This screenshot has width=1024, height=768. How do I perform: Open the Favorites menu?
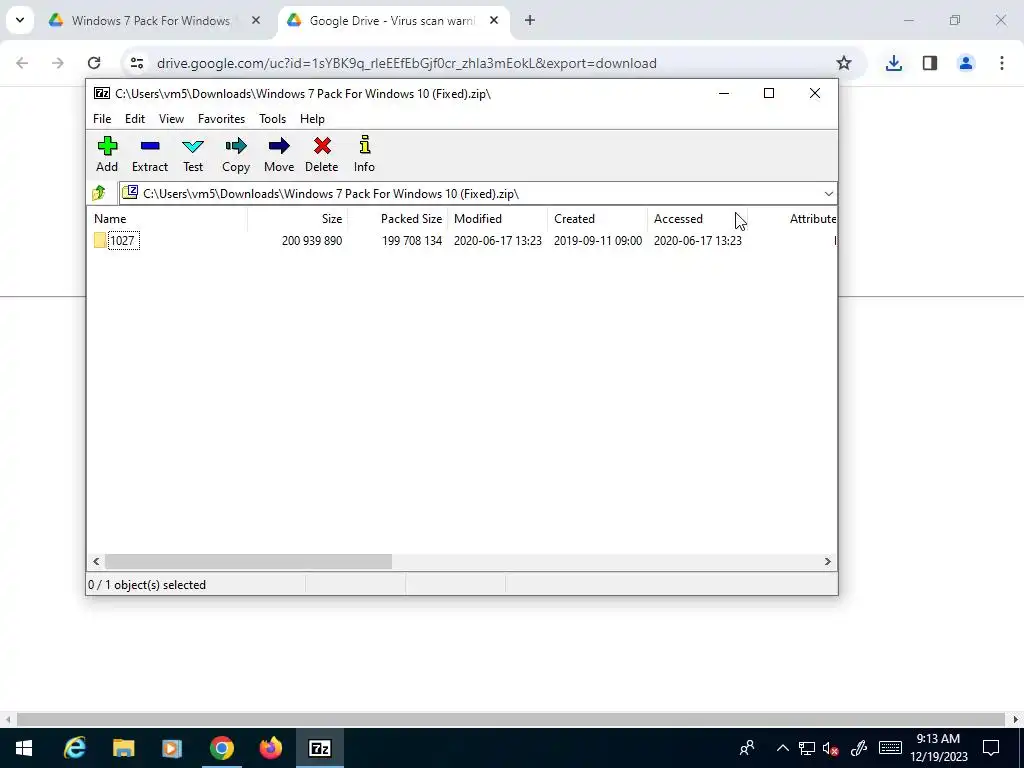pyautogui.click(x=221, y=119)
